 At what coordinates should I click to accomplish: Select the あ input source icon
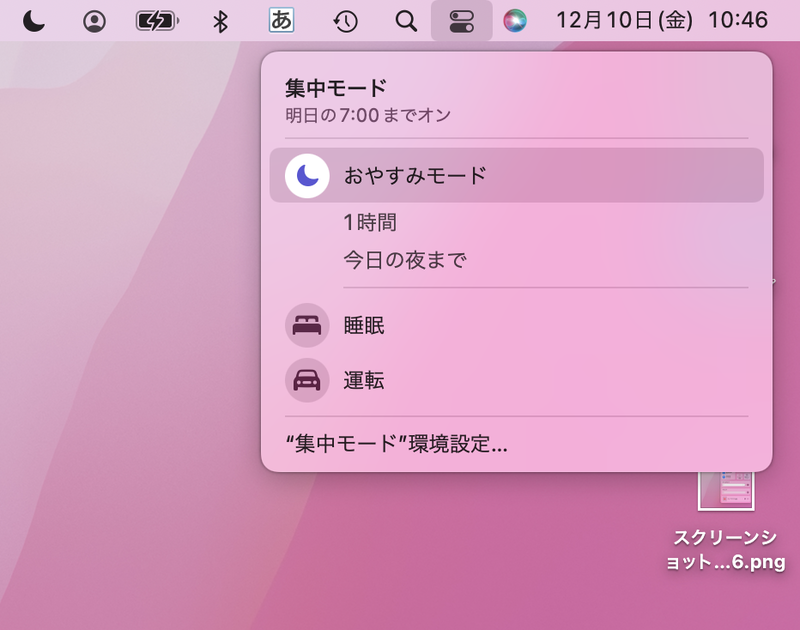281,19
